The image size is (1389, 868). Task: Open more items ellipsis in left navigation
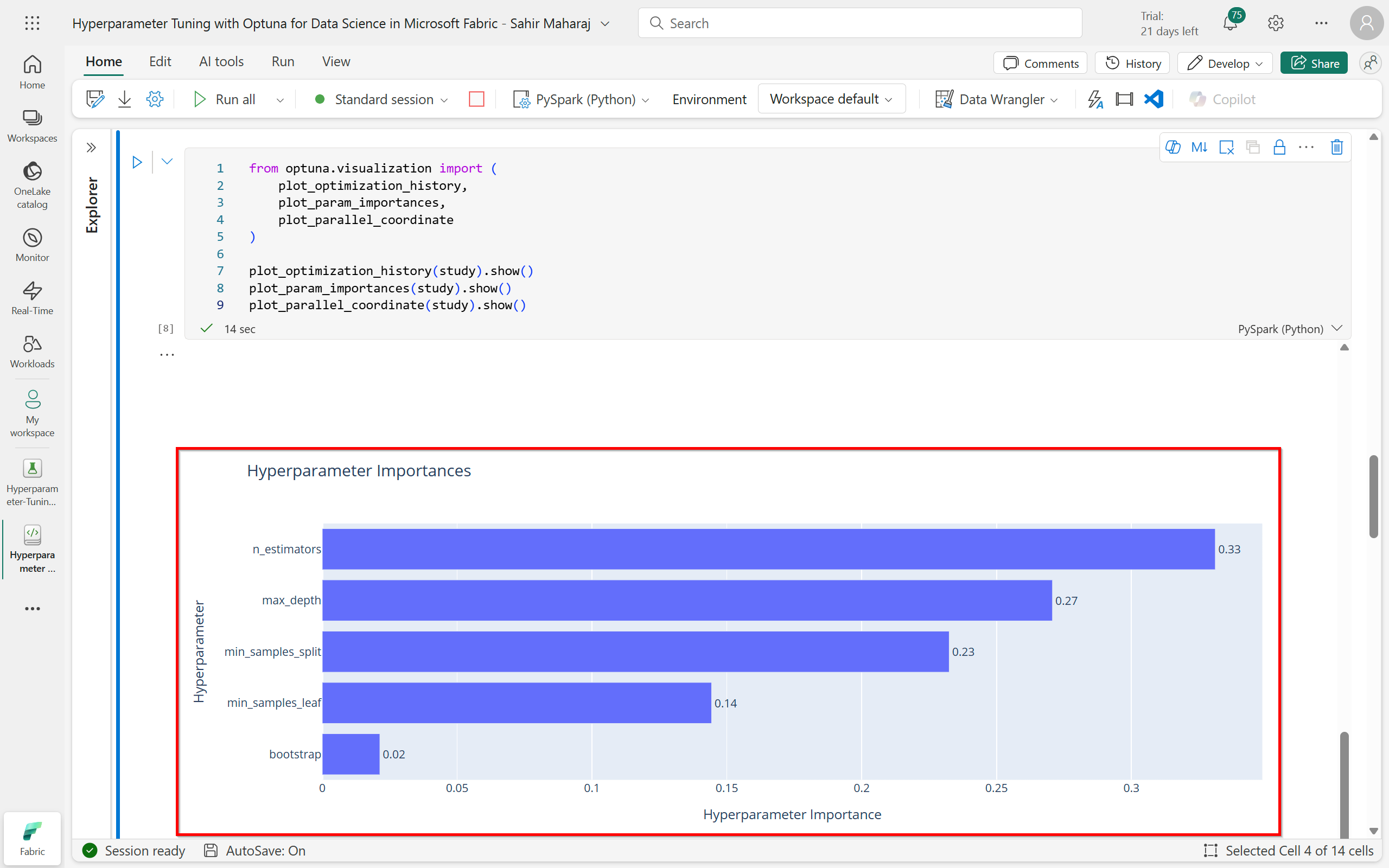click(32, 609)
